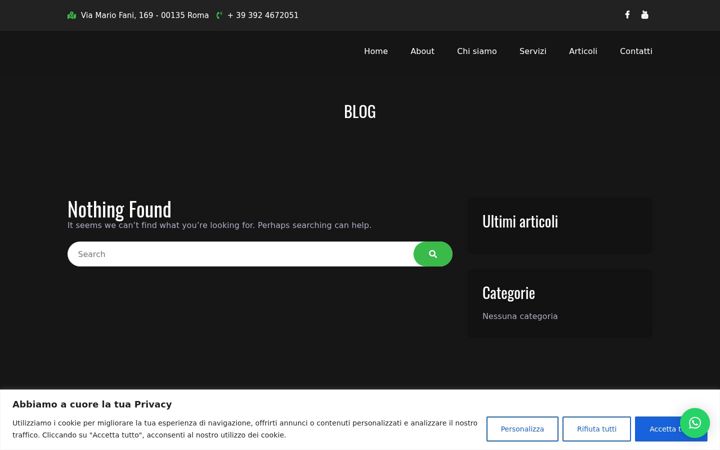Click the Nothing Found heading
Screen dimensions: 720x450
tap(119, 209)
